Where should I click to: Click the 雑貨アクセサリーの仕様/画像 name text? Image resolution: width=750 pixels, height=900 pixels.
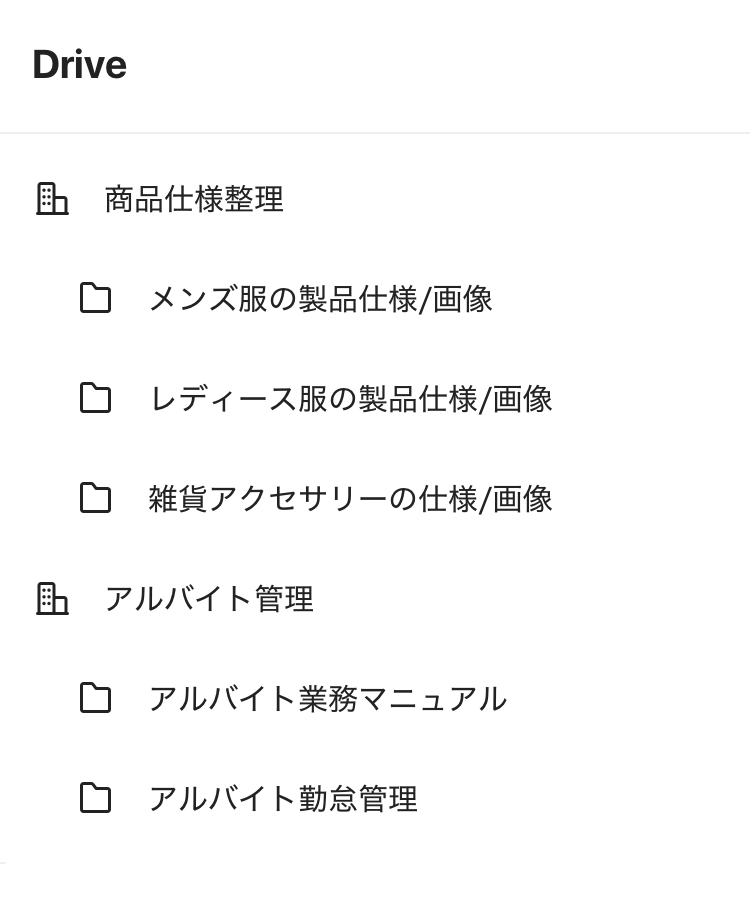click(350, 499)
